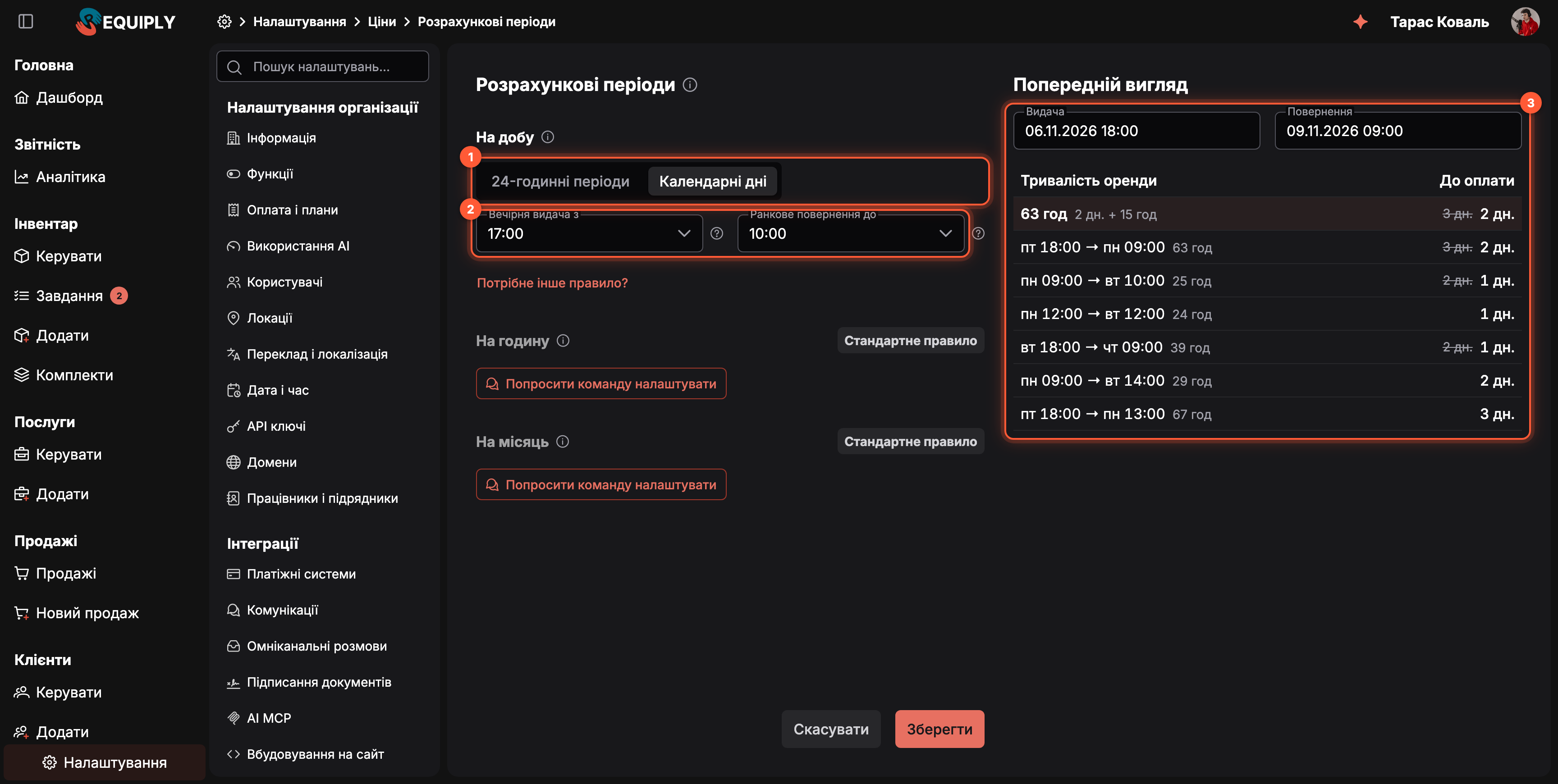Go to Ціни breadcrumb

pyautogui.click(x=382, y=22)
